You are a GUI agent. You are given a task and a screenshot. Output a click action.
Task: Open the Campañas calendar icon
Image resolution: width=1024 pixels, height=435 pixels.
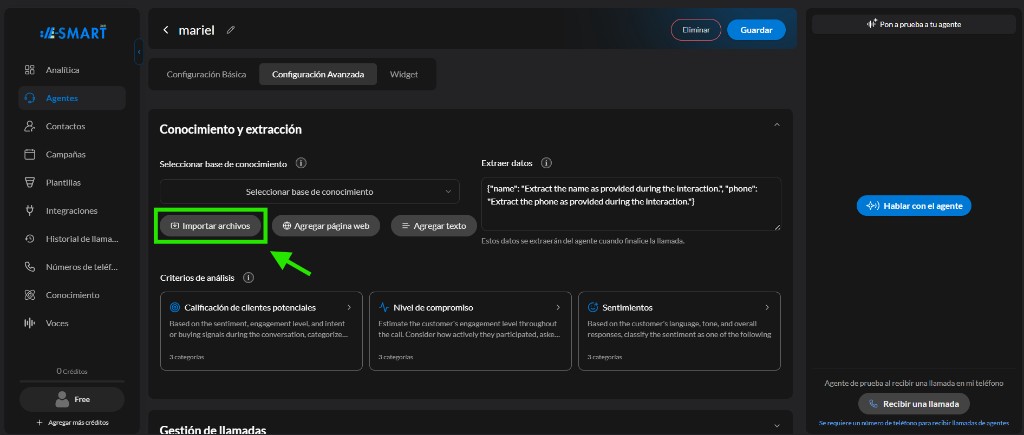(29, 154)
